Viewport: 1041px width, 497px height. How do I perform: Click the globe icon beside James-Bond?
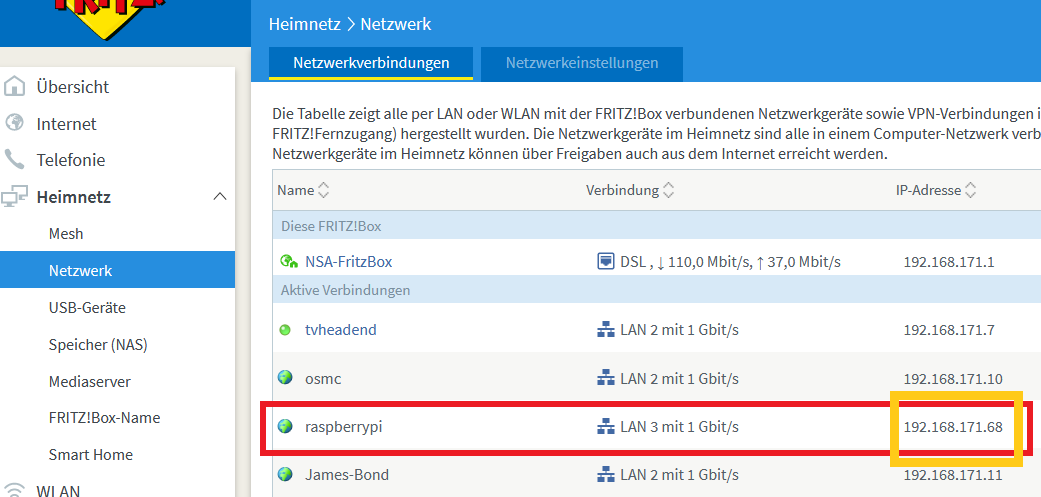point(286,475)
